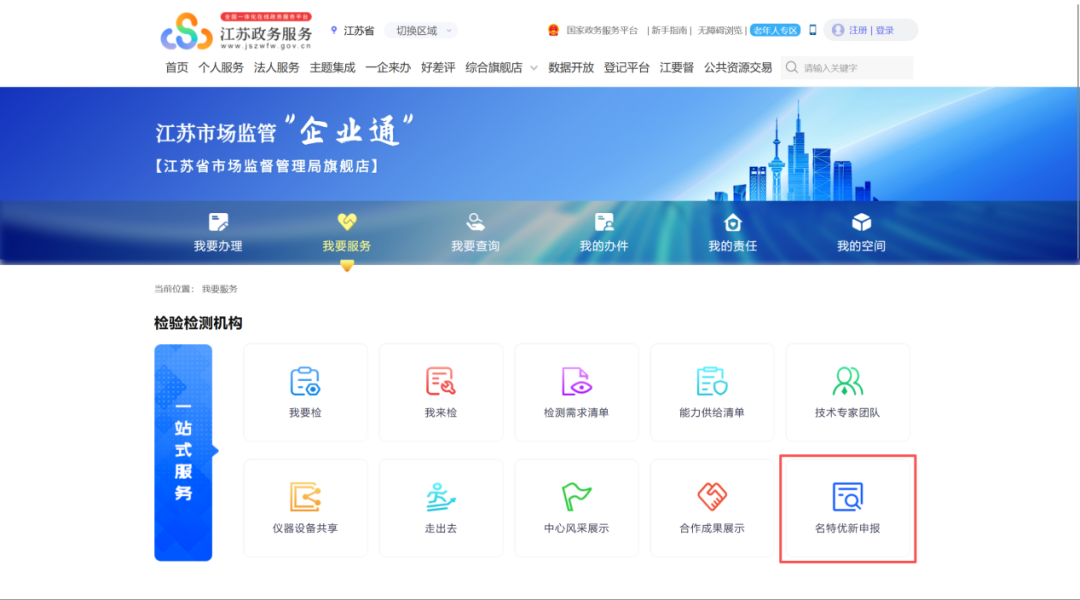Click the 合作成果展示 handshake icon
The height and width of the screenshot is (600, 1080).
click(x=712, y=495)
